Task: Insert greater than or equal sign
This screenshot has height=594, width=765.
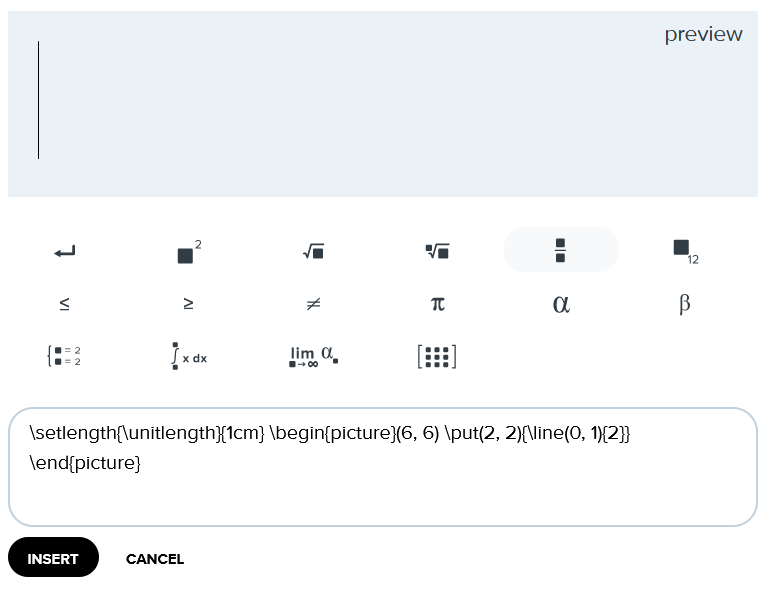Action: (188, 304)
